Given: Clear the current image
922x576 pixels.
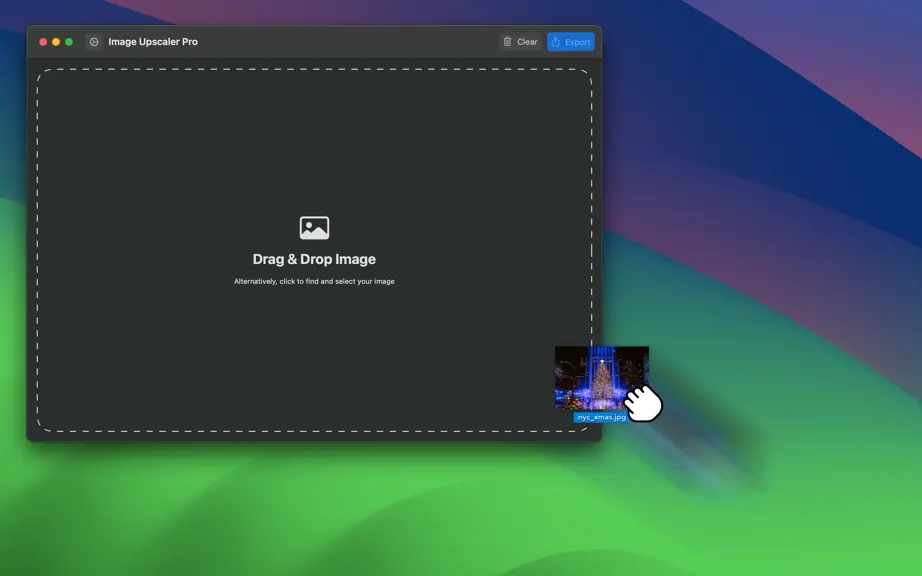Looking at the screenshot, I should click(520, 42).
